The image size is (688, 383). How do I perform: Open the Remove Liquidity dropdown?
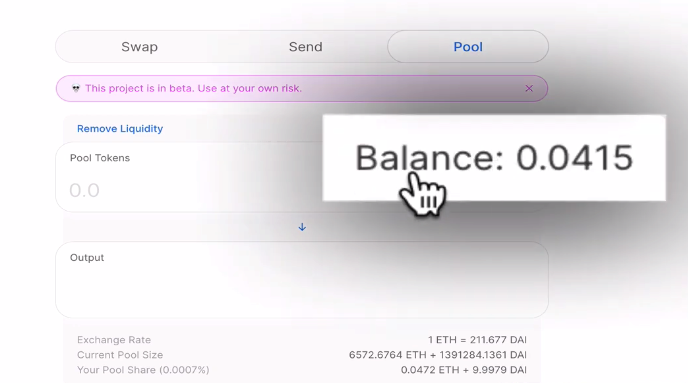point(120,129)
